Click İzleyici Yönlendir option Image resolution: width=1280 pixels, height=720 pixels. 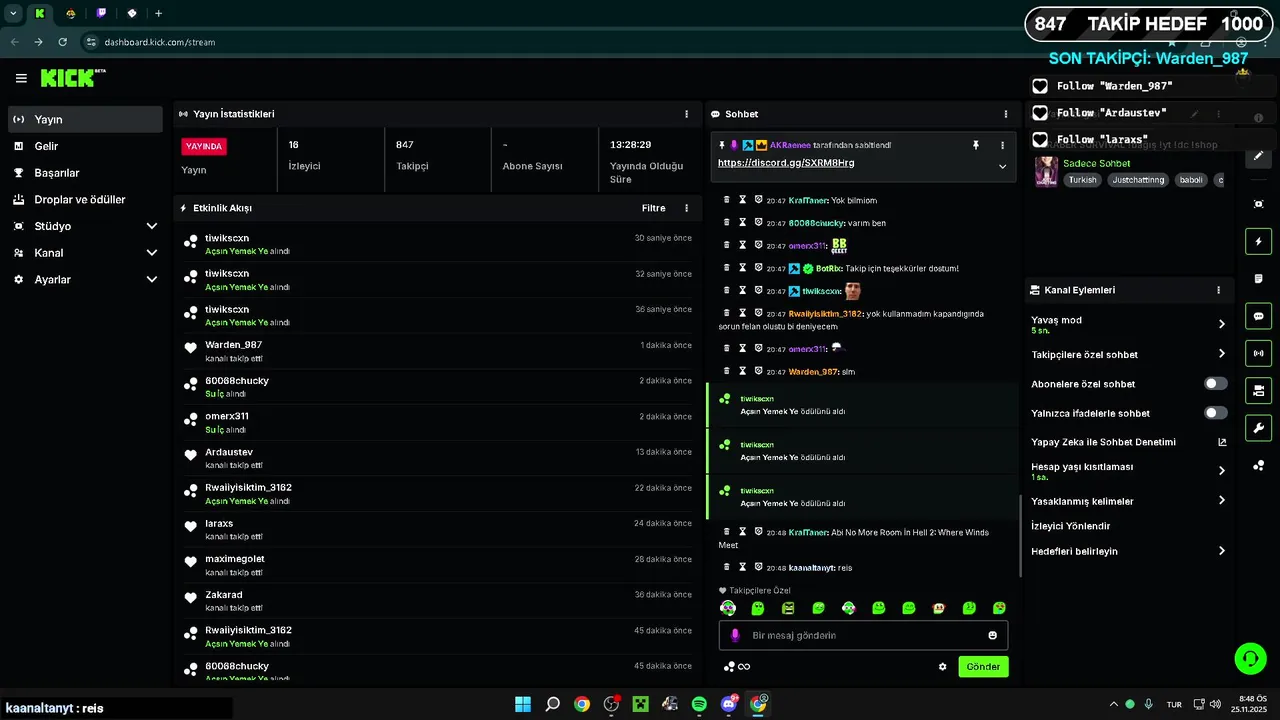pos(1071,526)
